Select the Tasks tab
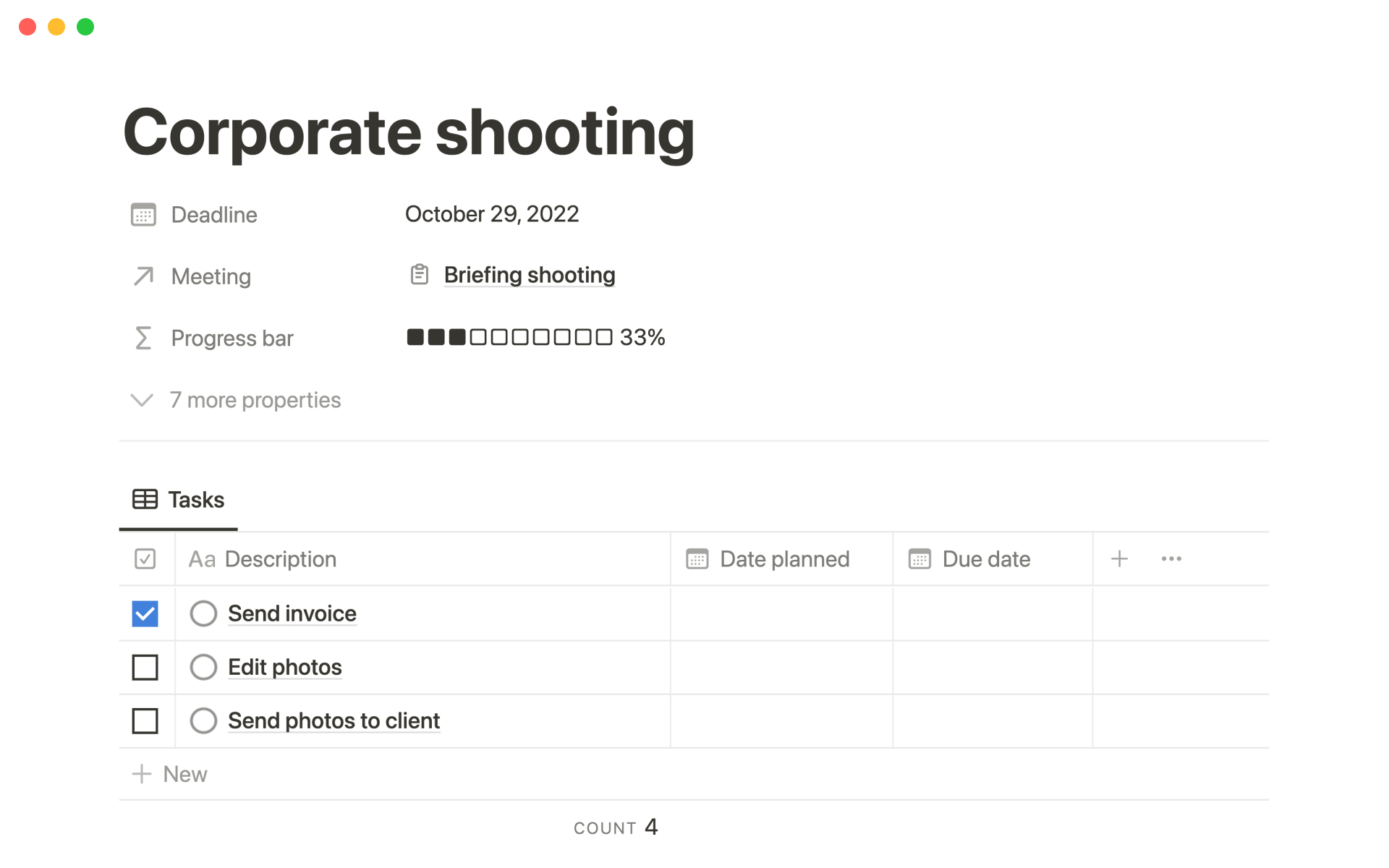This screenshot has height=868, width=1389. point(179,500)
